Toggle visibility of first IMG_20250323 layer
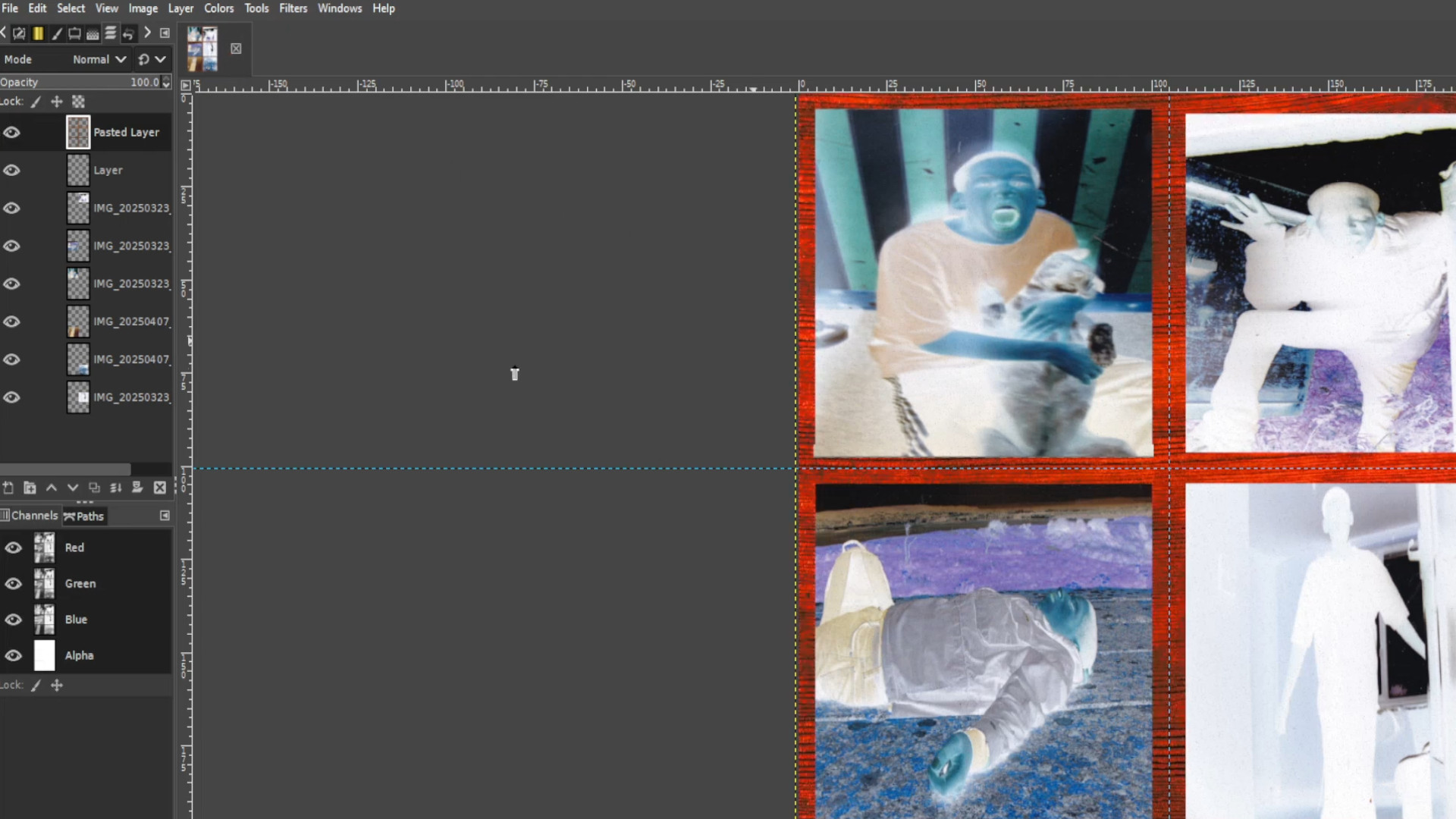Viewport: 1456px width, 819px height. click(x=11, y=208)
